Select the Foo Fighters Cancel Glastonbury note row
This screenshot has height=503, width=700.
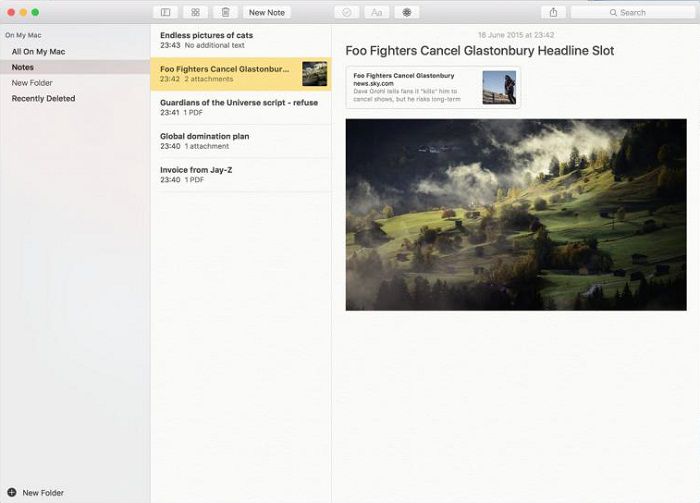(x=241, y=74)
